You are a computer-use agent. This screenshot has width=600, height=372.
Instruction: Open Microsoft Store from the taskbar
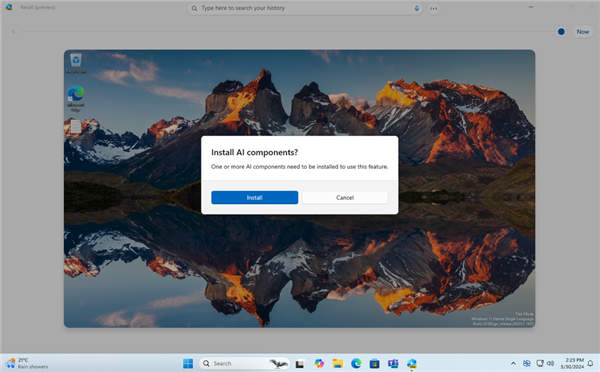coord(375,363)
